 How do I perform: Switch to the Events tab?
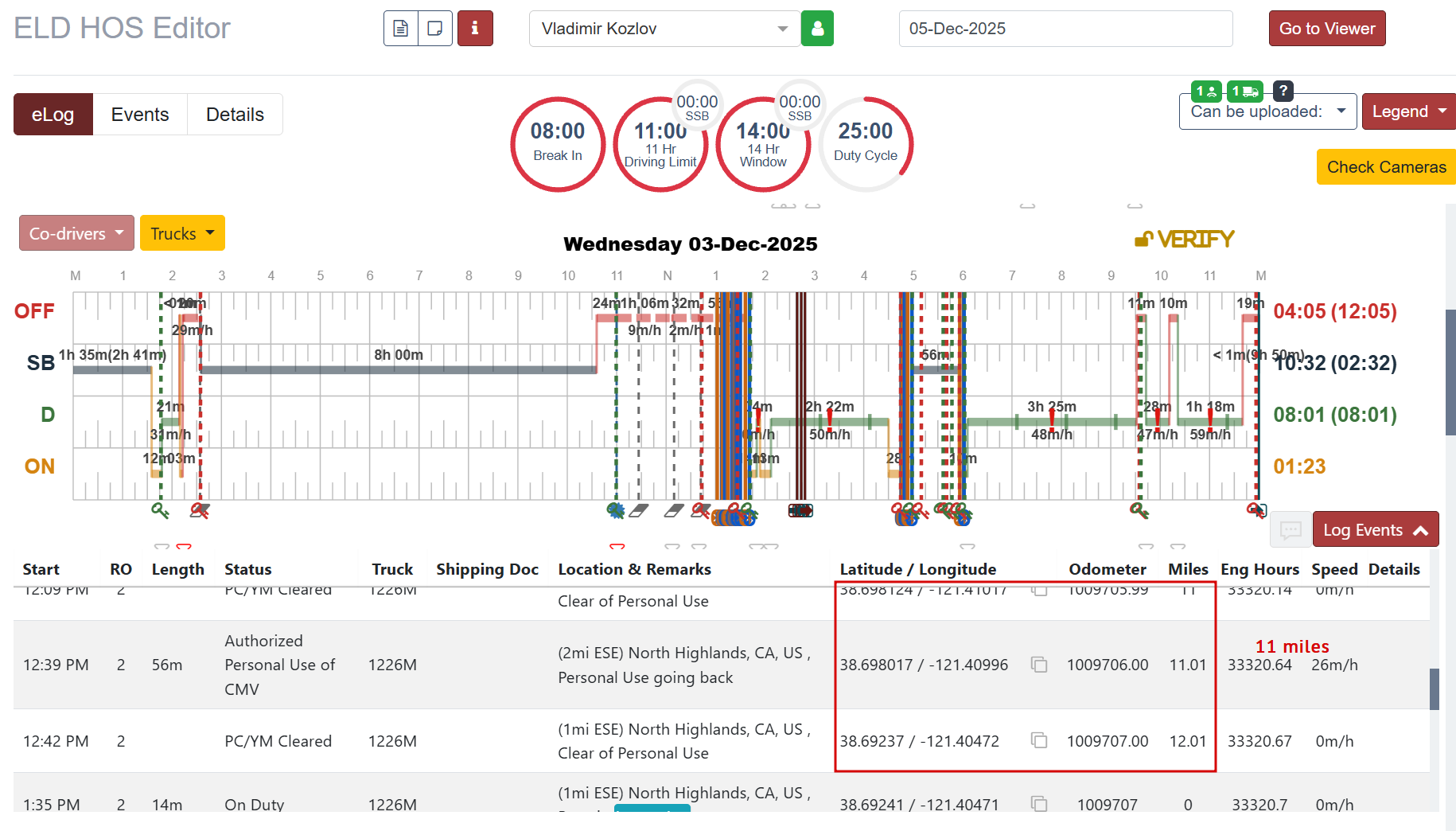[x=140, y=115]
